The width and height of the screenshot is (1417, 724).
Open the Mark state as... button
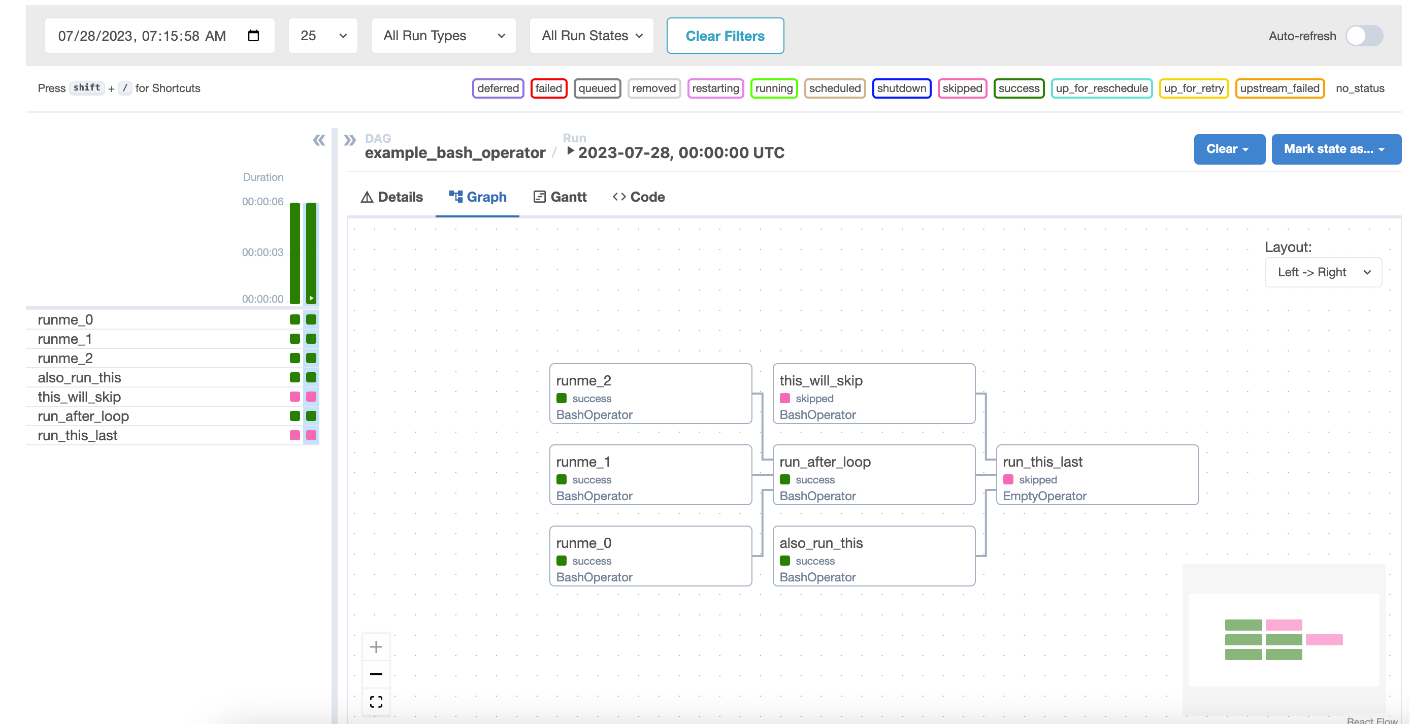click(1336, 148)
